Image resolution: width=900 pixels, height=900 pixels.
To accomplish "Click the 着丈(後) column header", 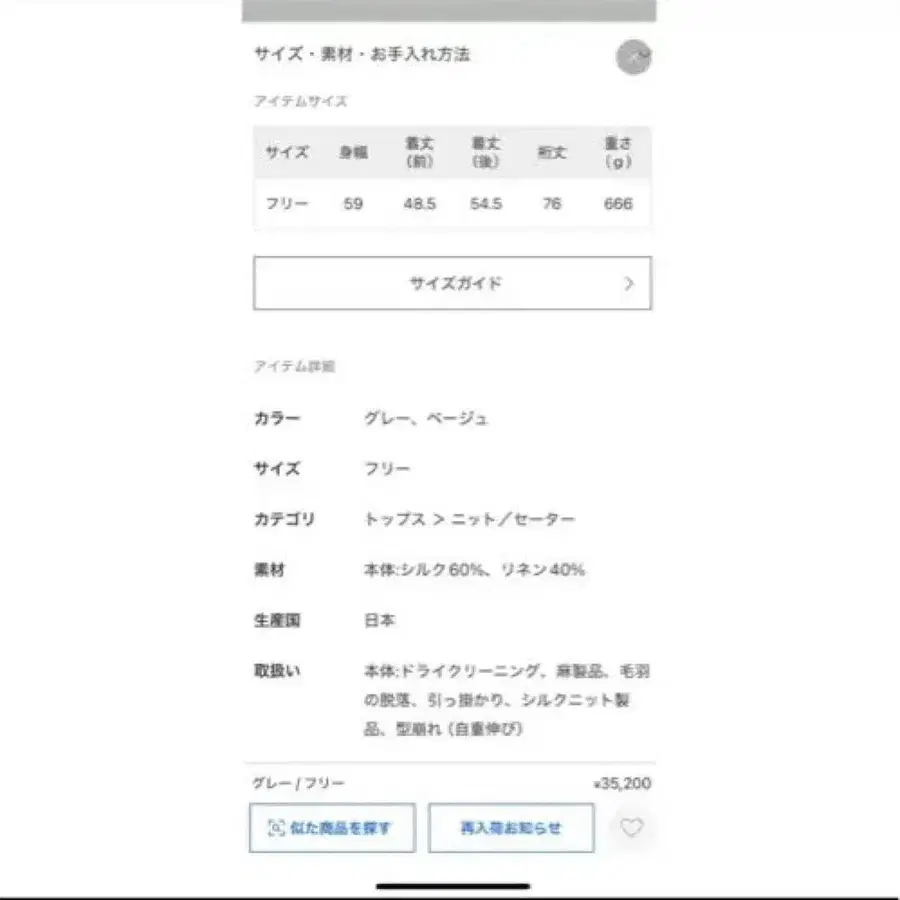I will click(486, 152).
